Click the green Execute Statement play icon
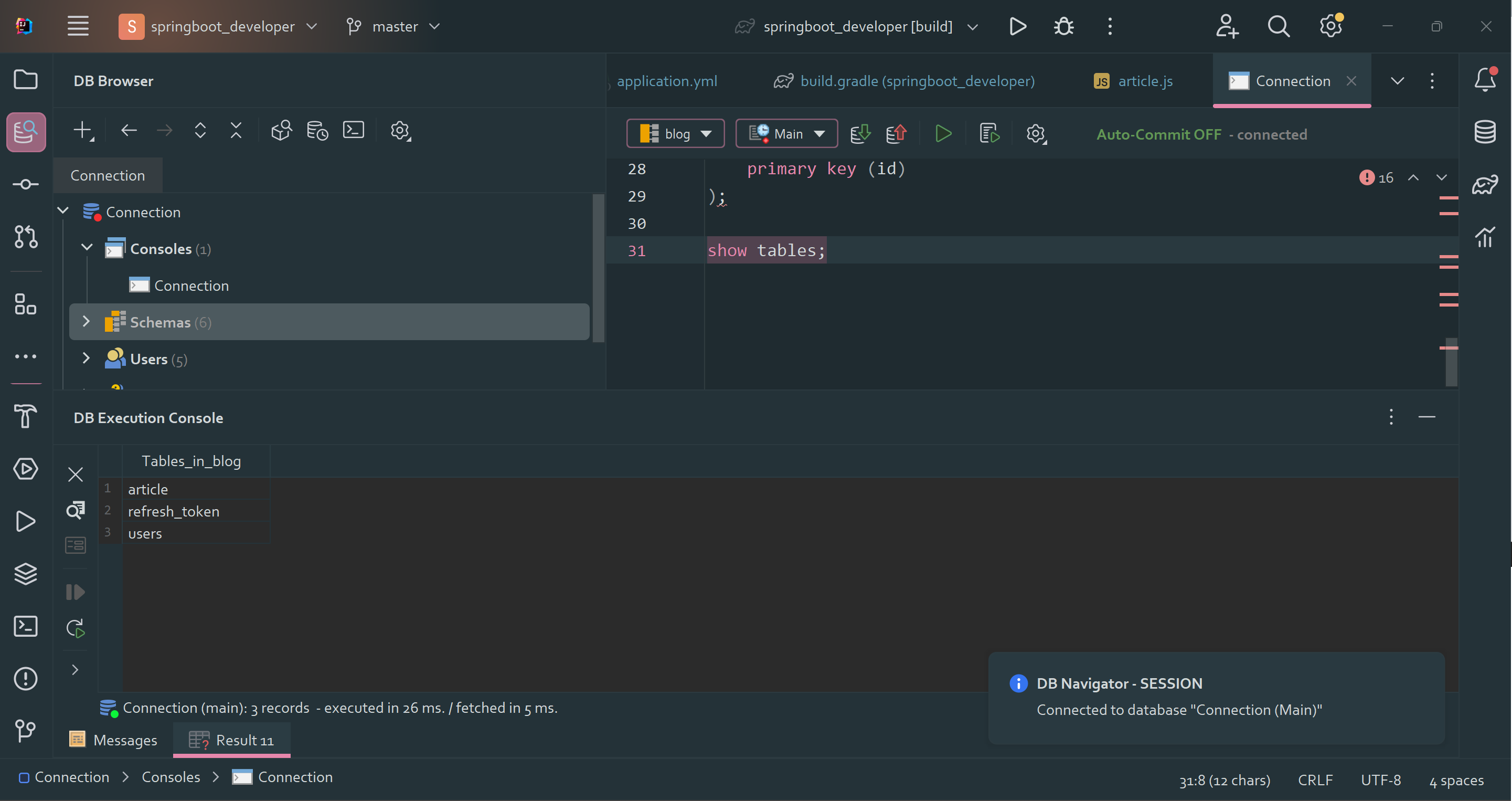This screenshot has width=1512, height=801. tap(943, 134)
